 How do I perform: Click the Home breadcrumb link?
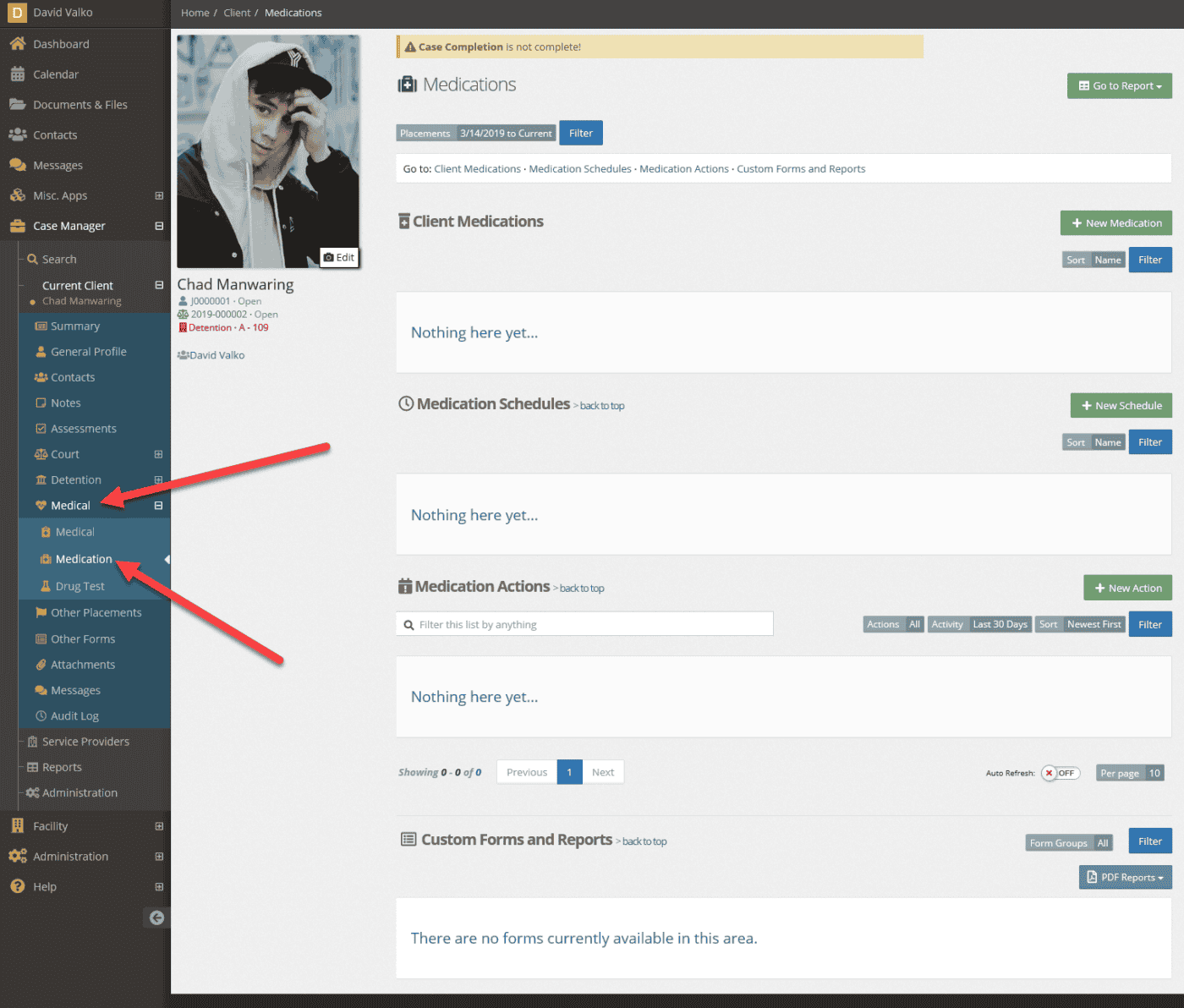point(195,13)
